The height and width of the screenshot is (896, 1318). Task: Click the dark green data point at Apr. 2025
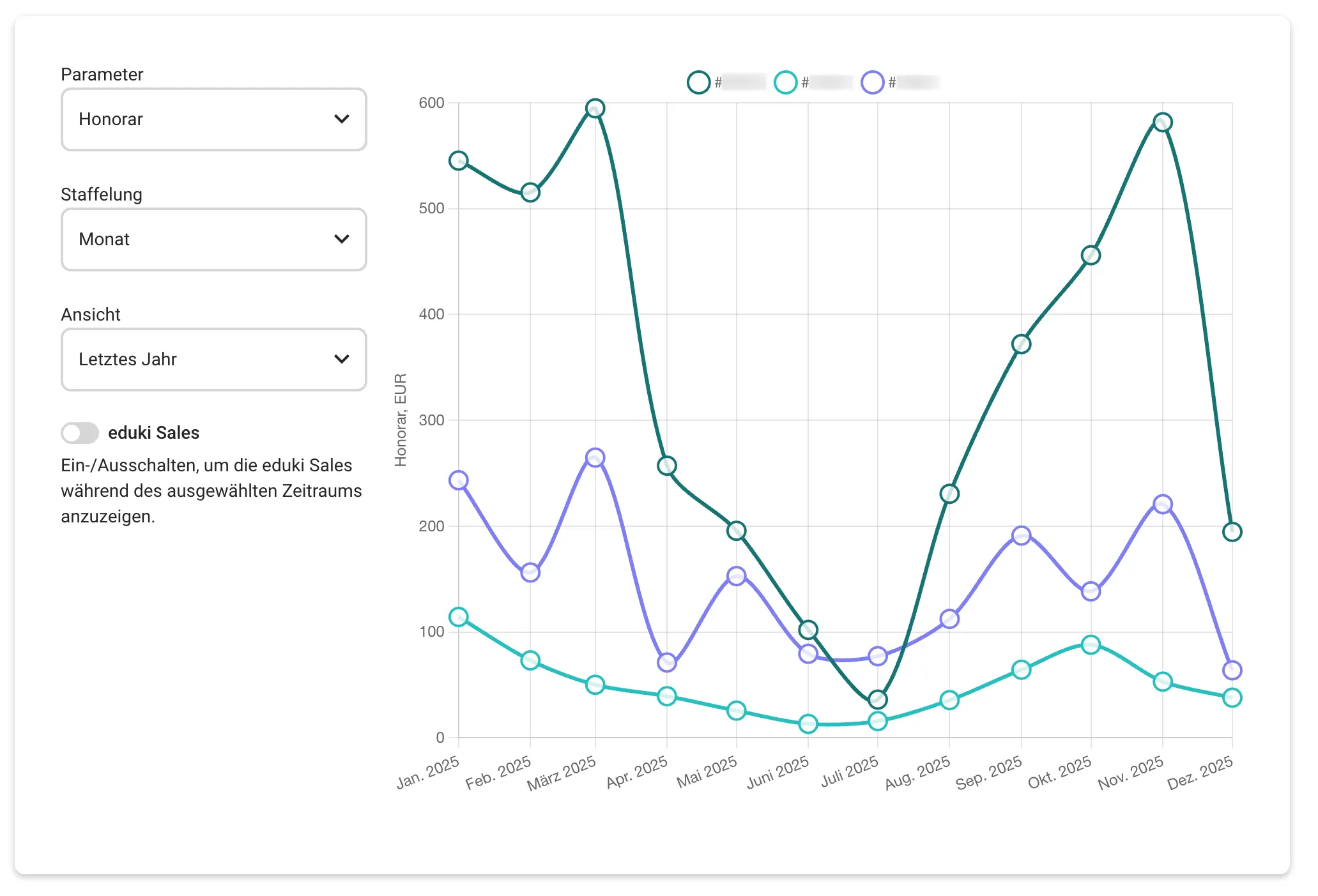666,466
